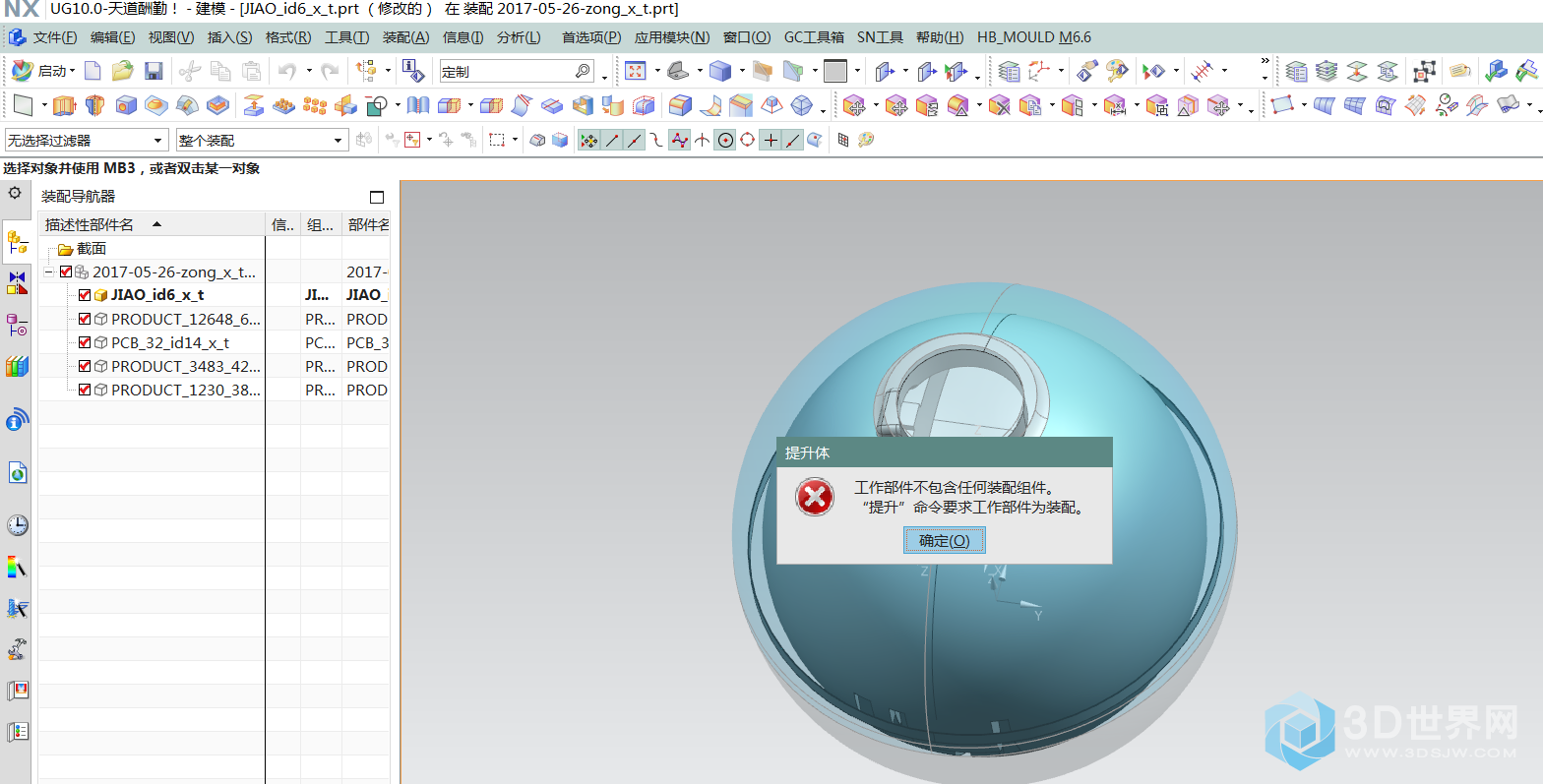This screenshot has height=784, width=1543.
Task: Open the 无选择过滤器 selection filter dropdown
Action: [86, 141]
